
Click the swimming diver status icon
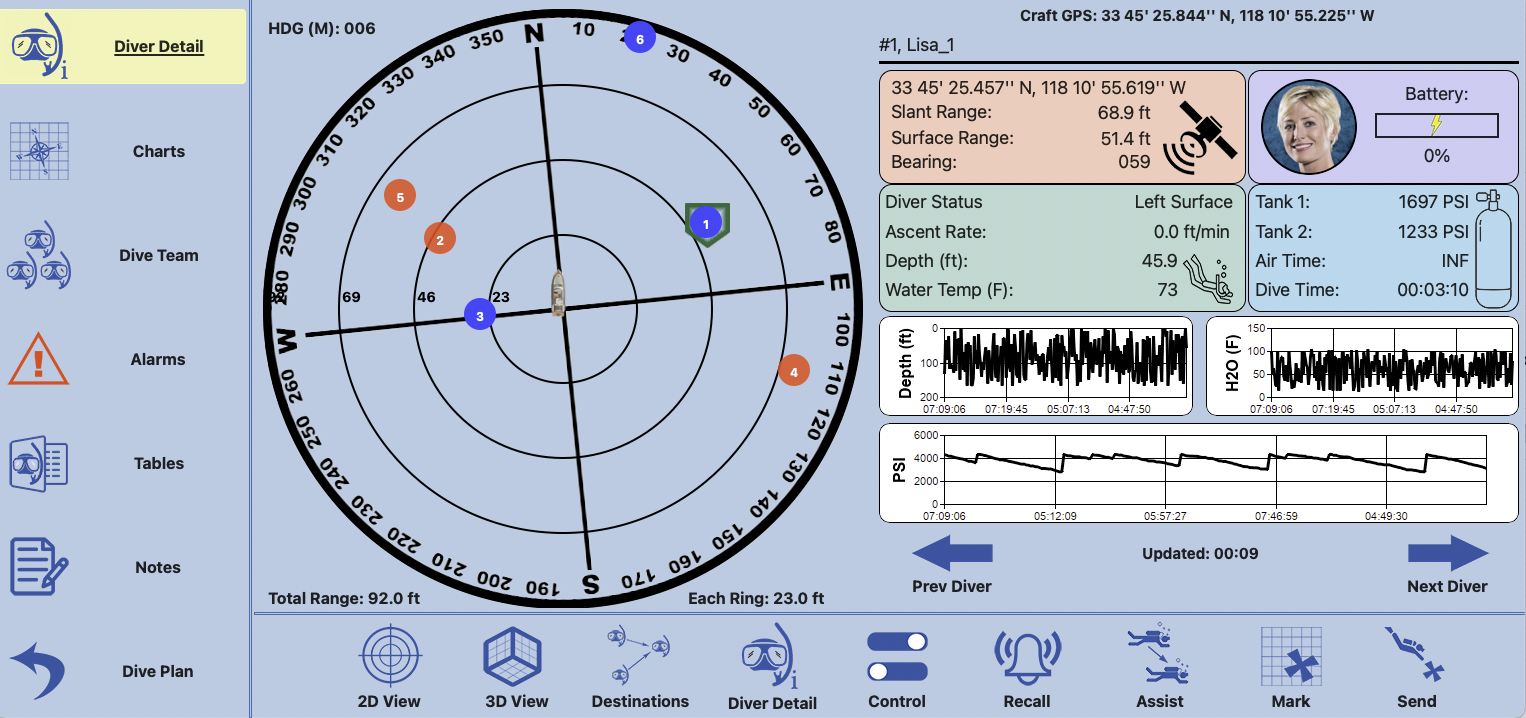pyautogui.click(x=1210, y=280)
